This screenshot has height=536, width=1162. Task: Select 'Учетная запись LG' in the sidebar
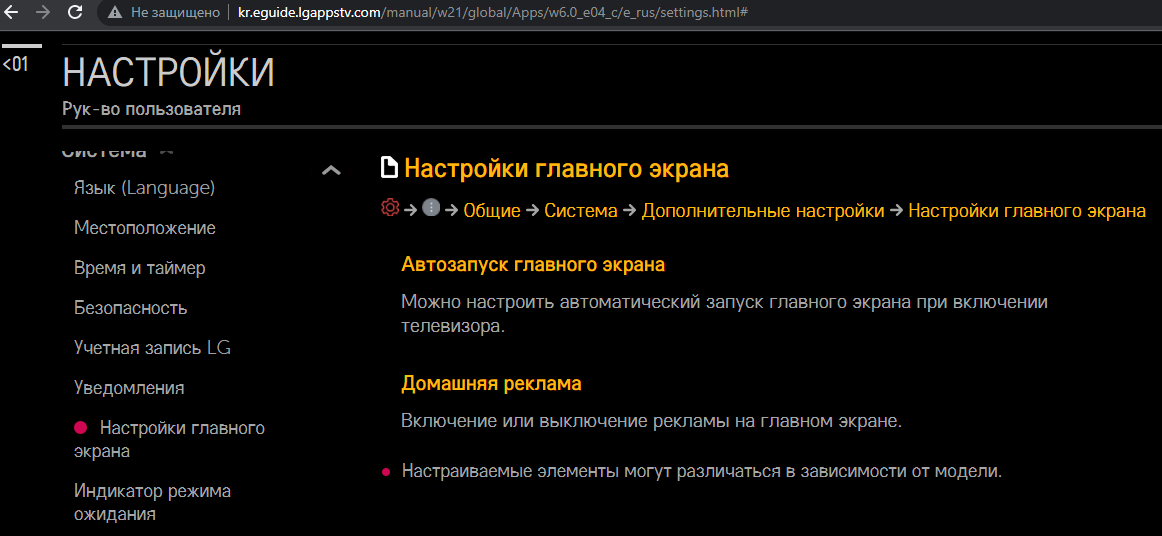click(x=152, y=348)
